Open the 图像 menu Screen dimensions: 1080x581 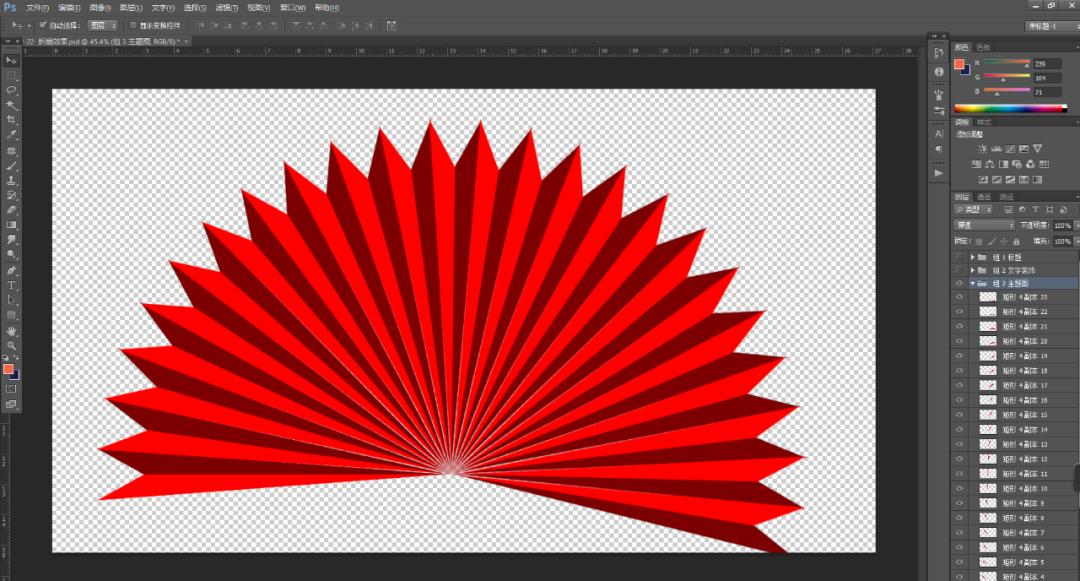pos(100,7)
